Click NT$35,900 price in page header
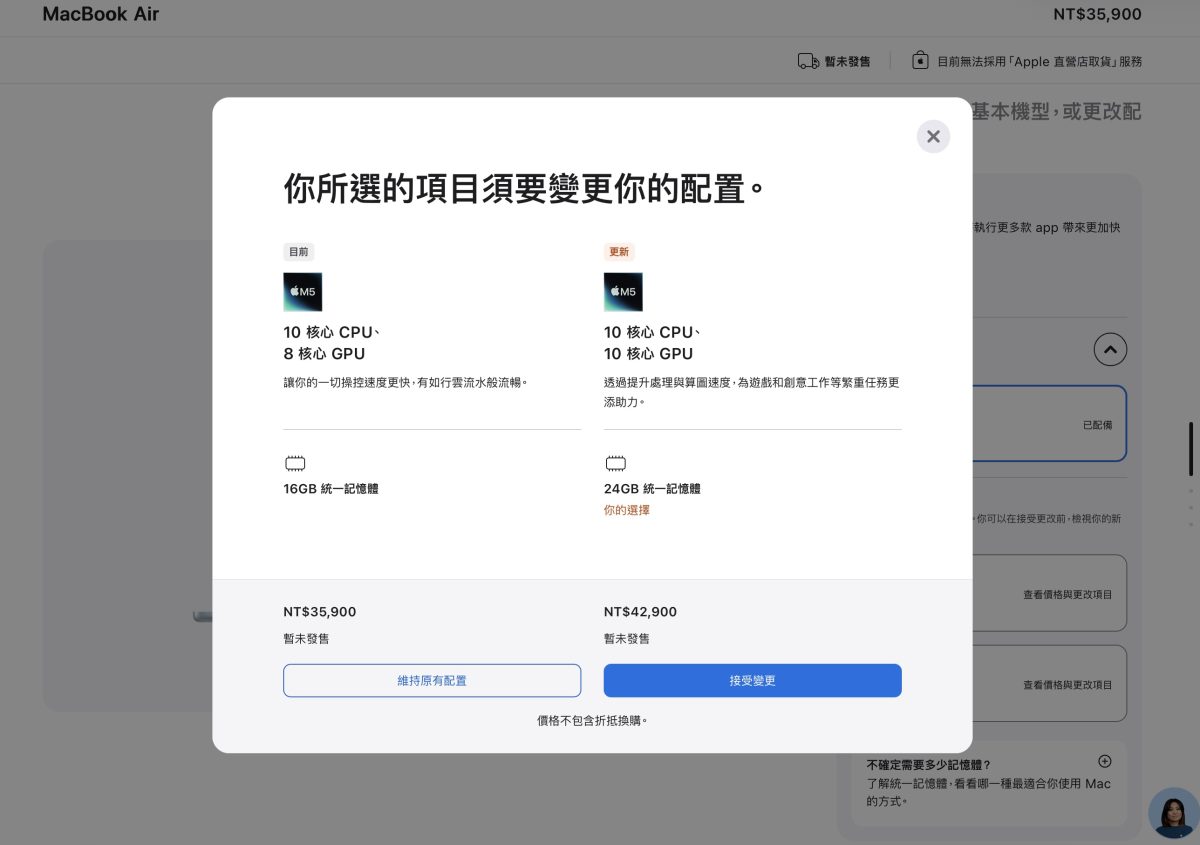The image size is (1200, 845). pos(1097,14)
